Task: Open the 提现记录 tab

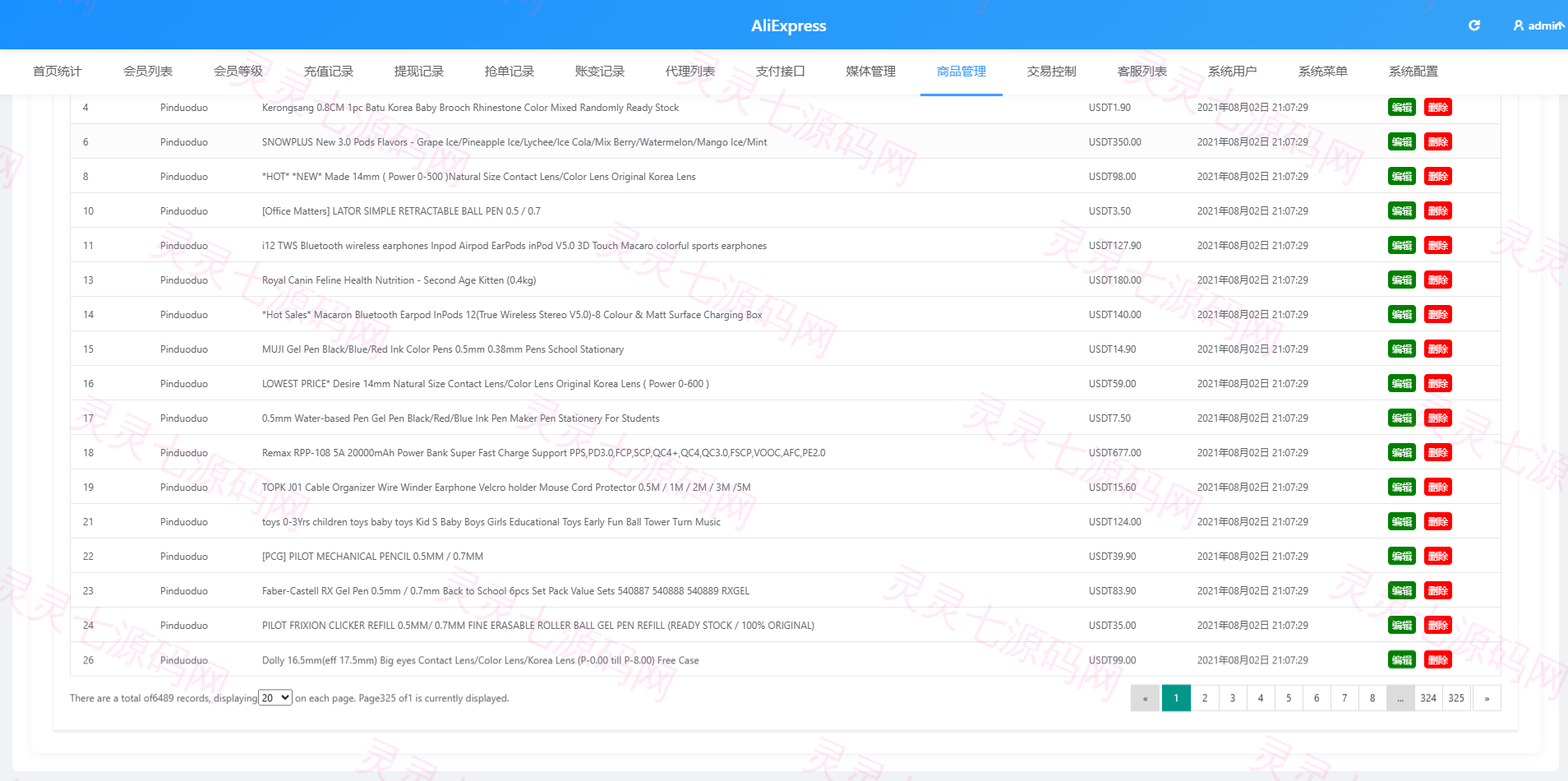Action: click(419, 72)
